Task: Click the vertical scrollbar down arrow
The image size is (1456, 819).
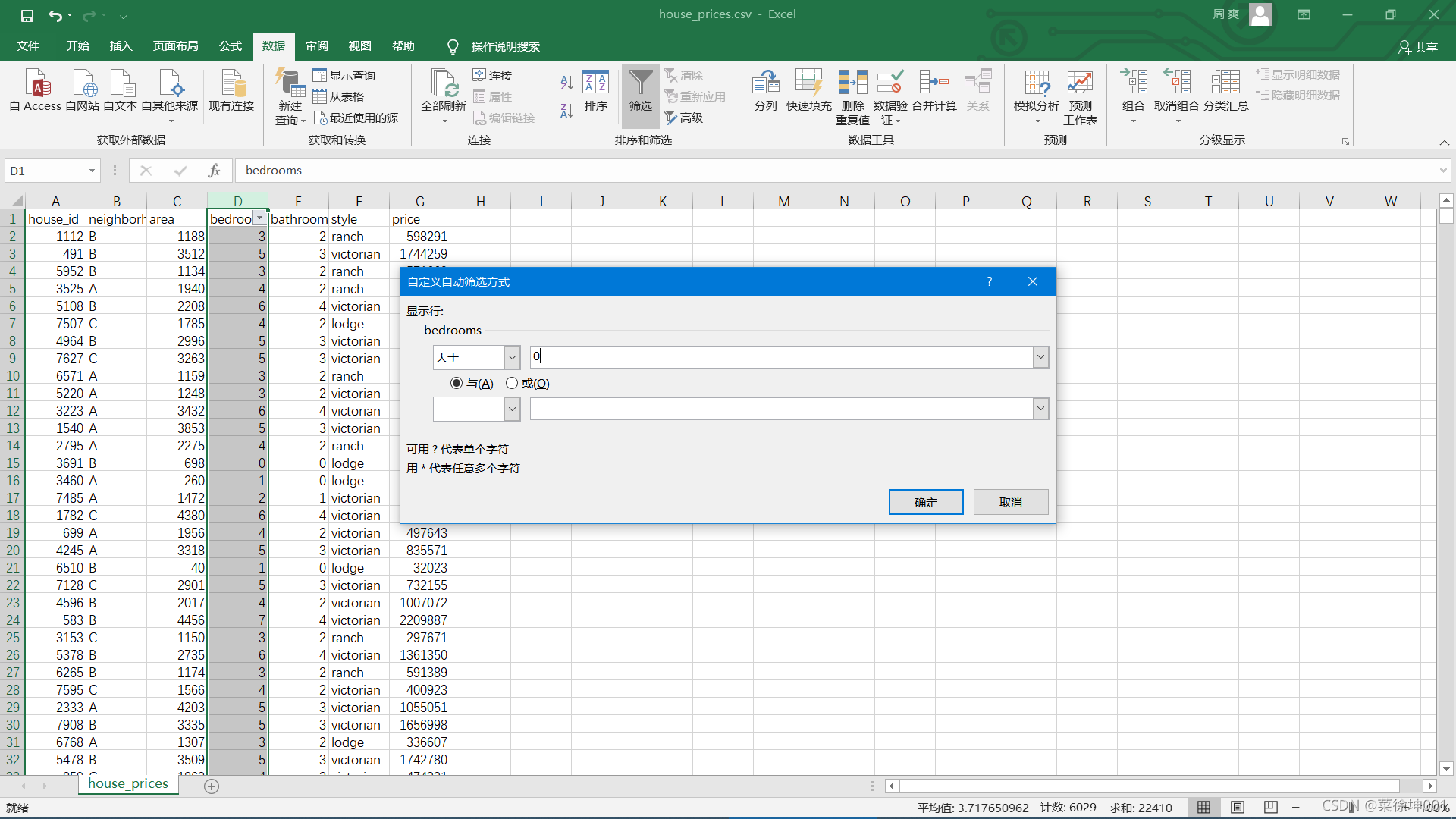Action: coord(1446,768)
